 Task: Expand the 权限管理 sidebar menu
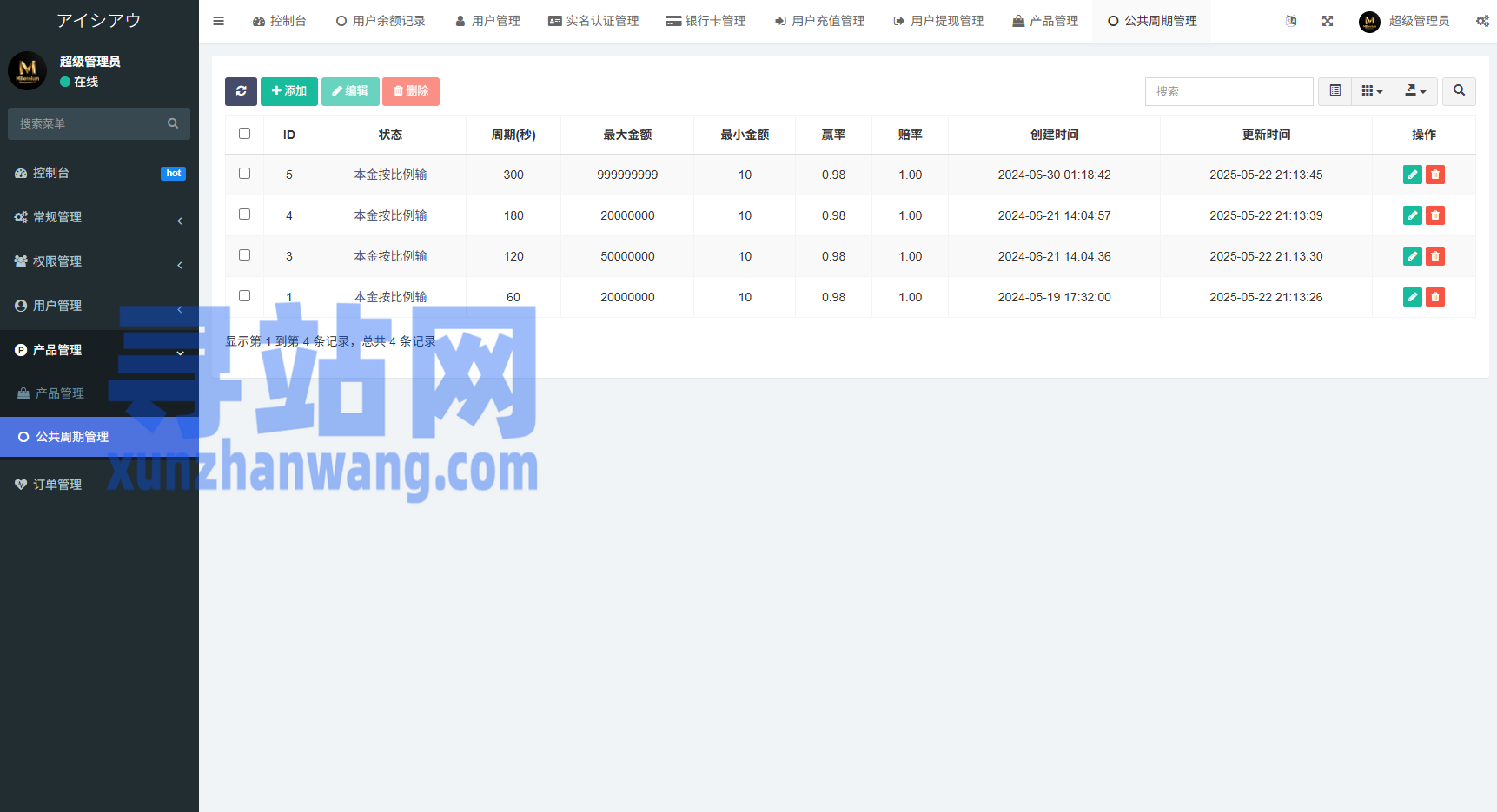[99, 261]
